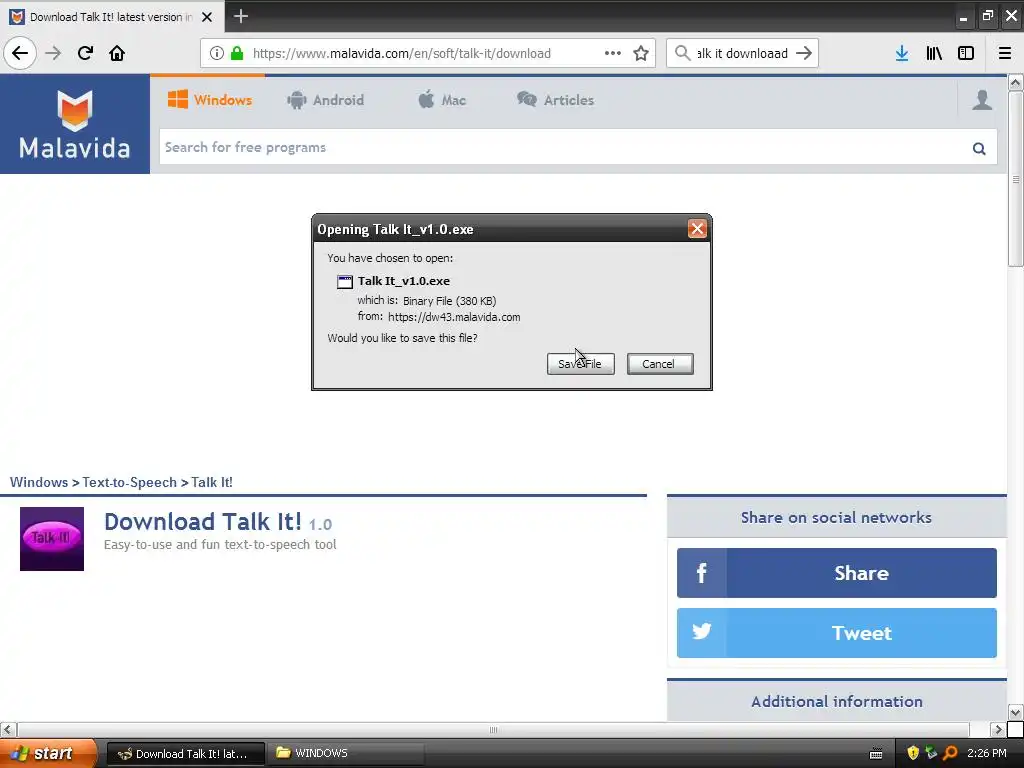
Task: Show site information icon in address bar
Action: (x=217, y=53)
